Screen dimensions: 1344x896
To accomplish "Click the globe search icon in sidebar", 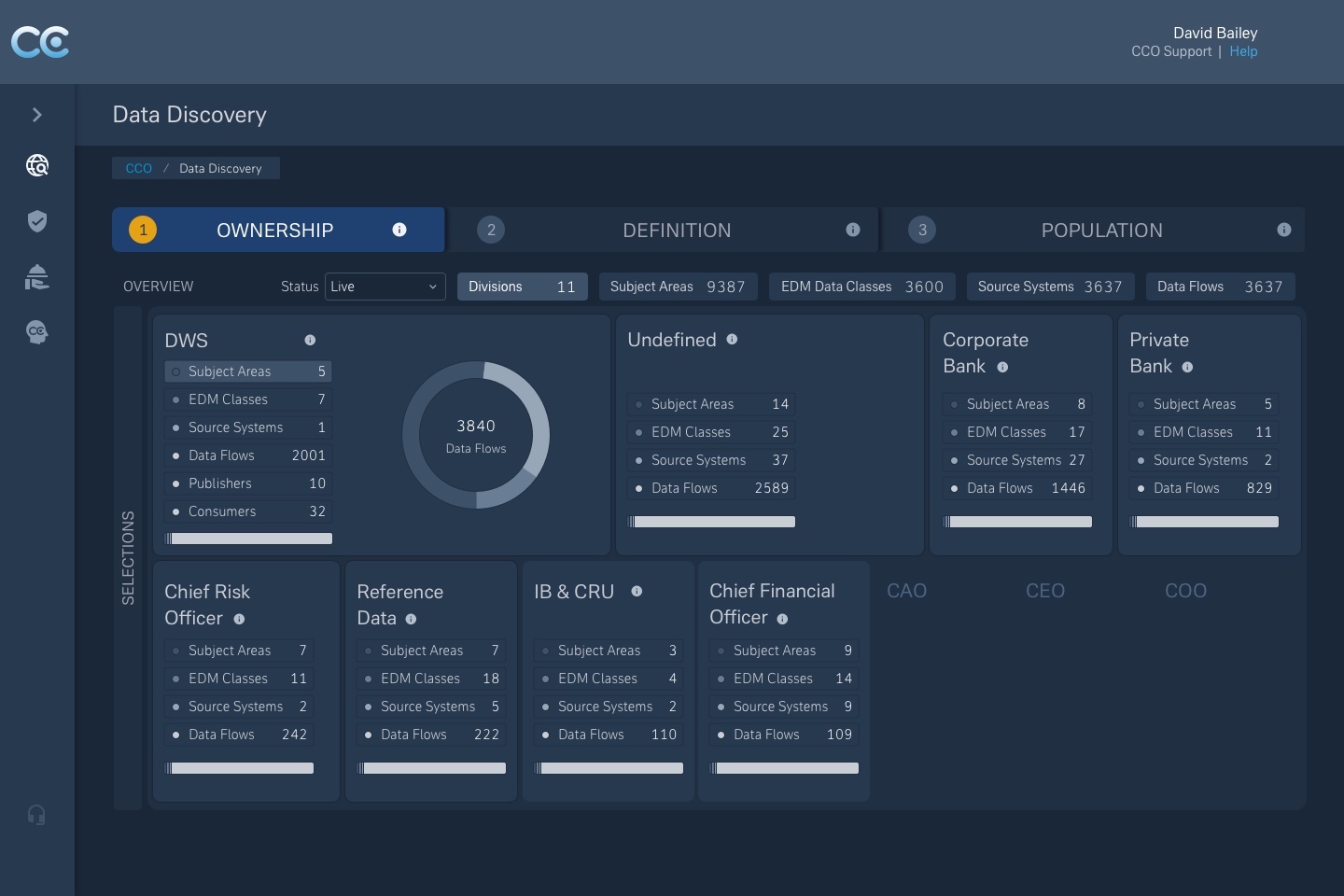I will [37, 166].
